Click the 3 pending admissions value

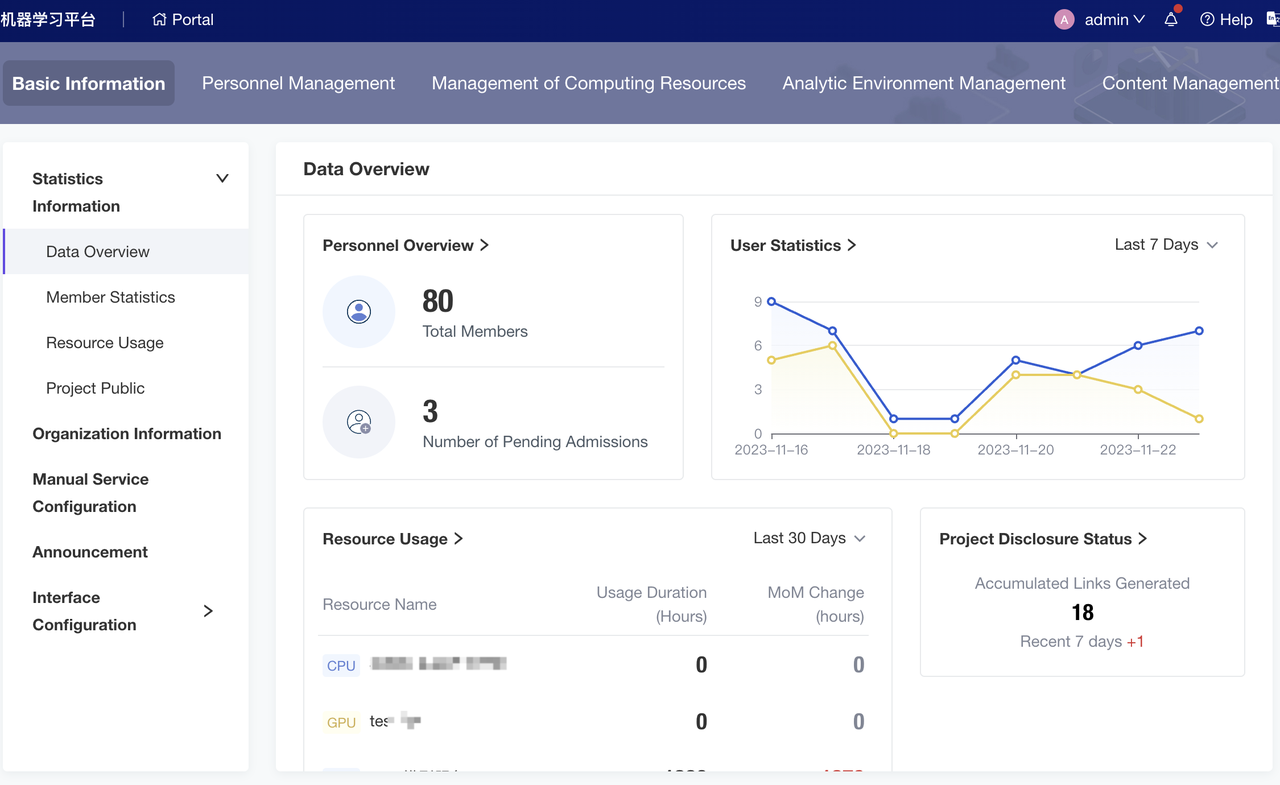pyautogui.click(x=430, y=411)
